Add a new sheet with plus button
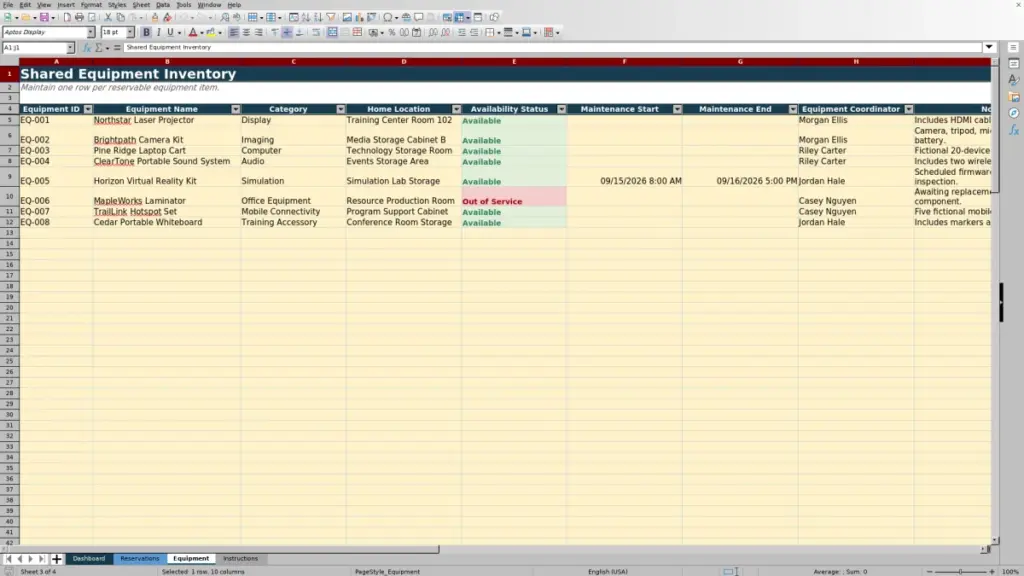This screenshot has height=576, width=1024. (x=56, y=559)
